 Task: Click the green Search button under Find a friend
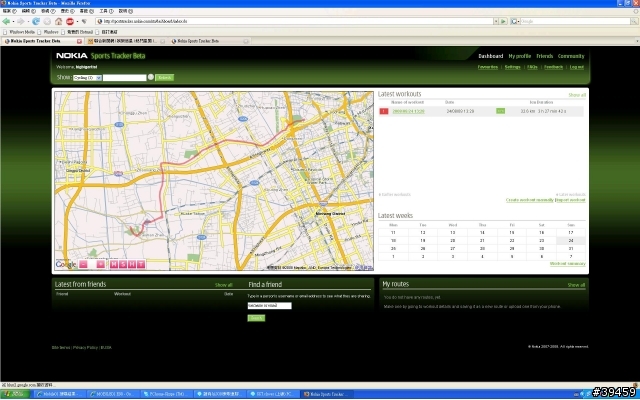tap(256, 318)
